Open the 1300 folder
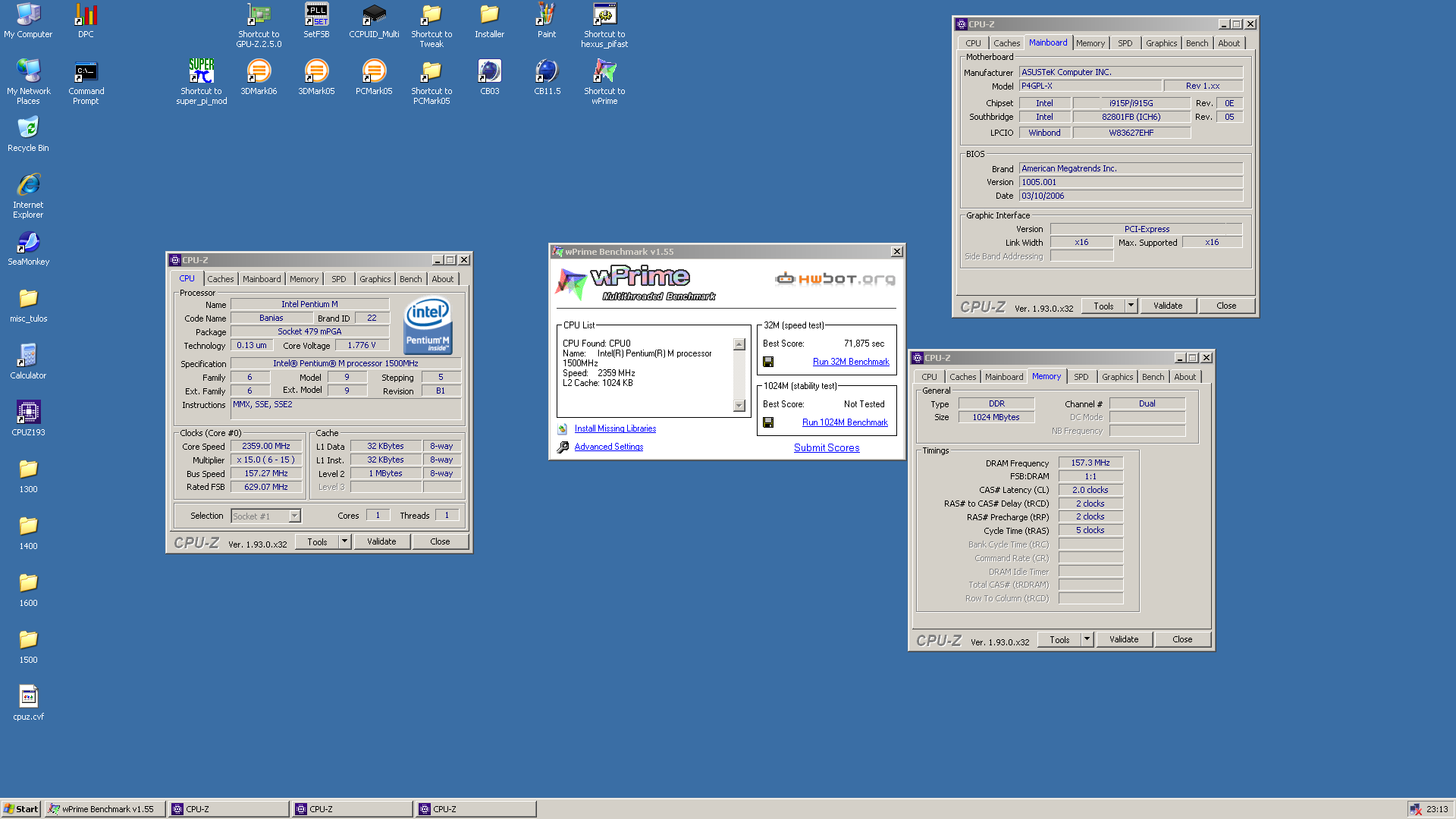Screen dimensions: 1456x819 click(28, 475)
